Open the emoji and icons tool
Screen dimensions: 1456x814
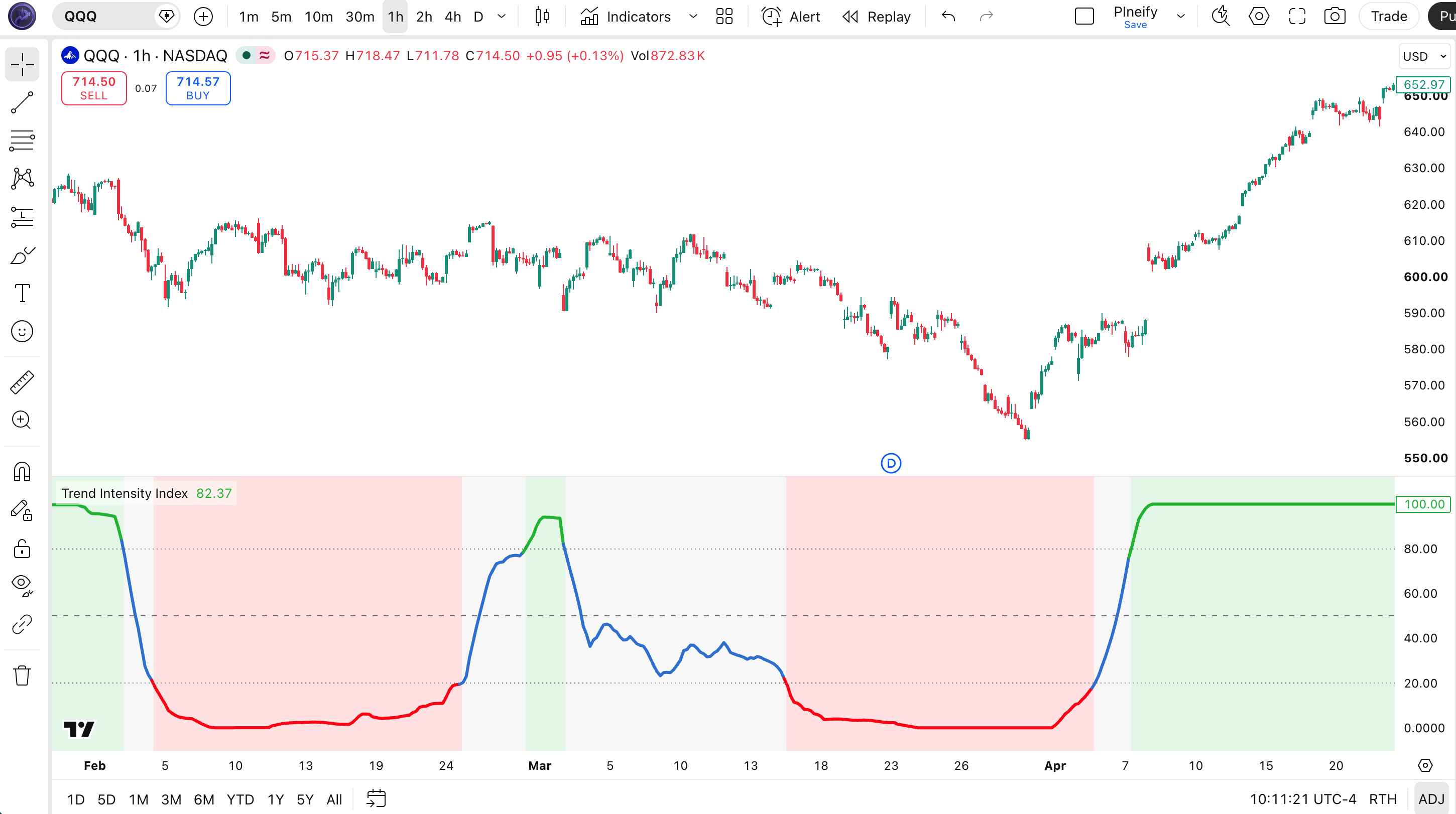pos(22,332)
